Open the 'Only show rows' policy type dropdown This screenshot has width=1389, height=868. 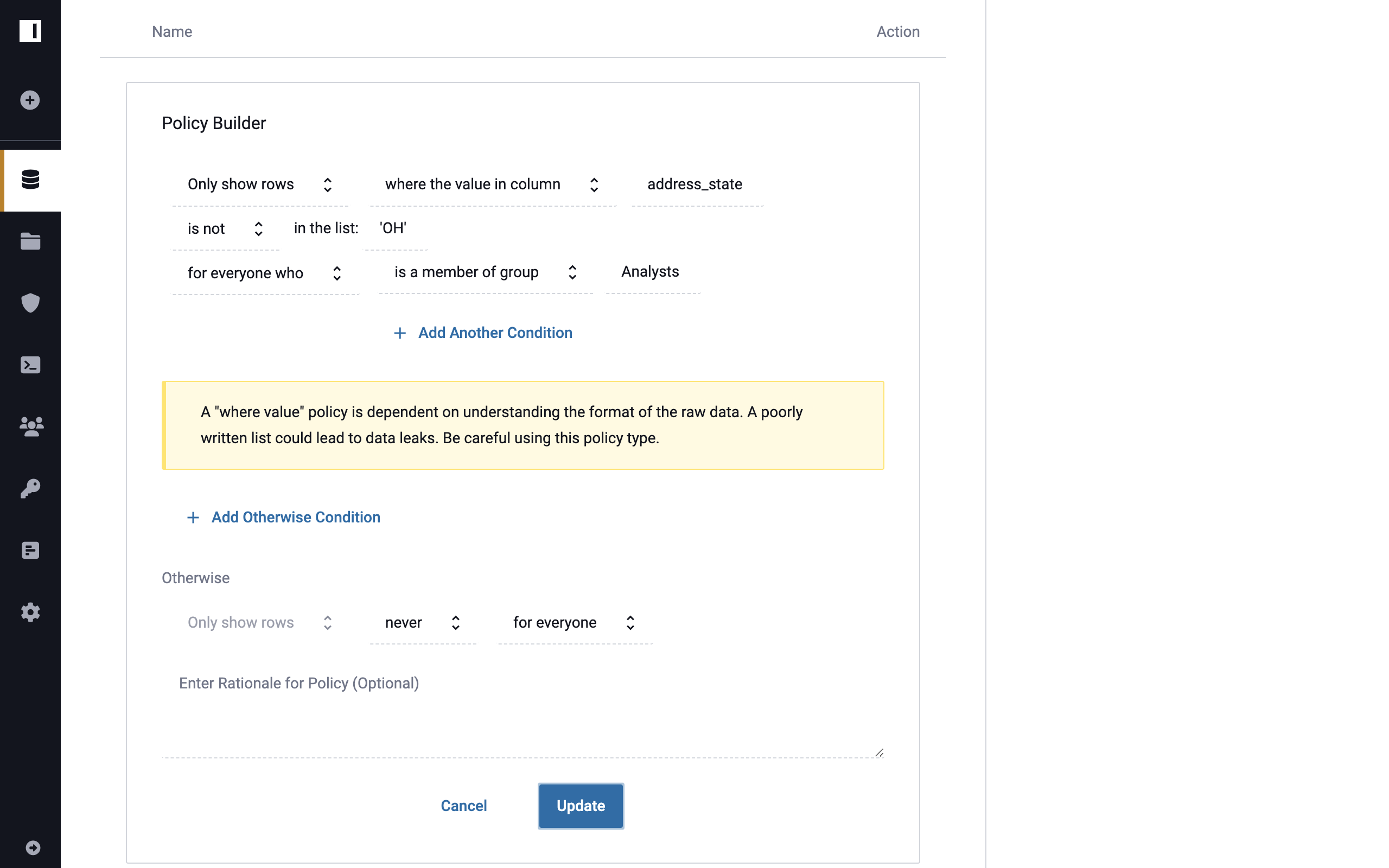pos(260,184)
